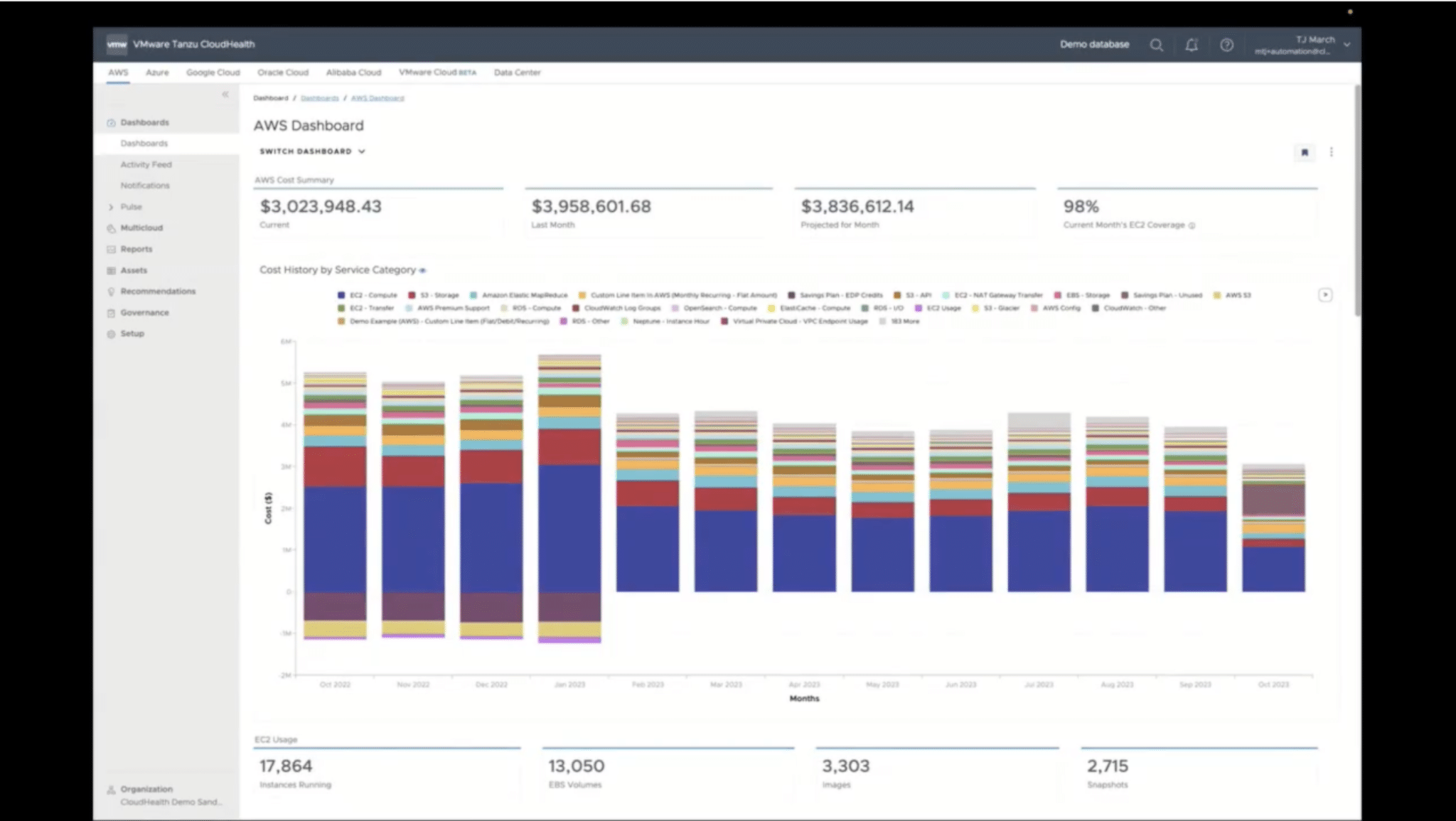This screenshot has width=1456, height=821.
Task: Open Activity Feed in sidebar
Action: (x=146, y=164)
